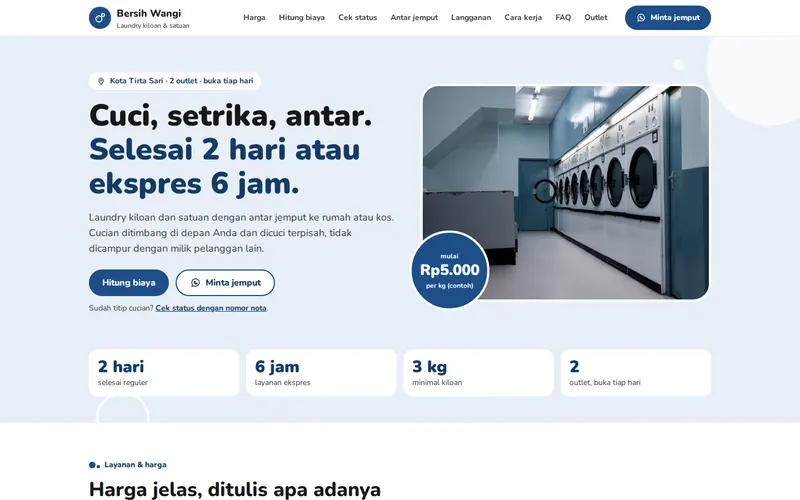Click paragraph starting Laundry kiloan dan satuan
Image resolution: width=800 pixels, height=500 pixels.
[x=241, y=233]
